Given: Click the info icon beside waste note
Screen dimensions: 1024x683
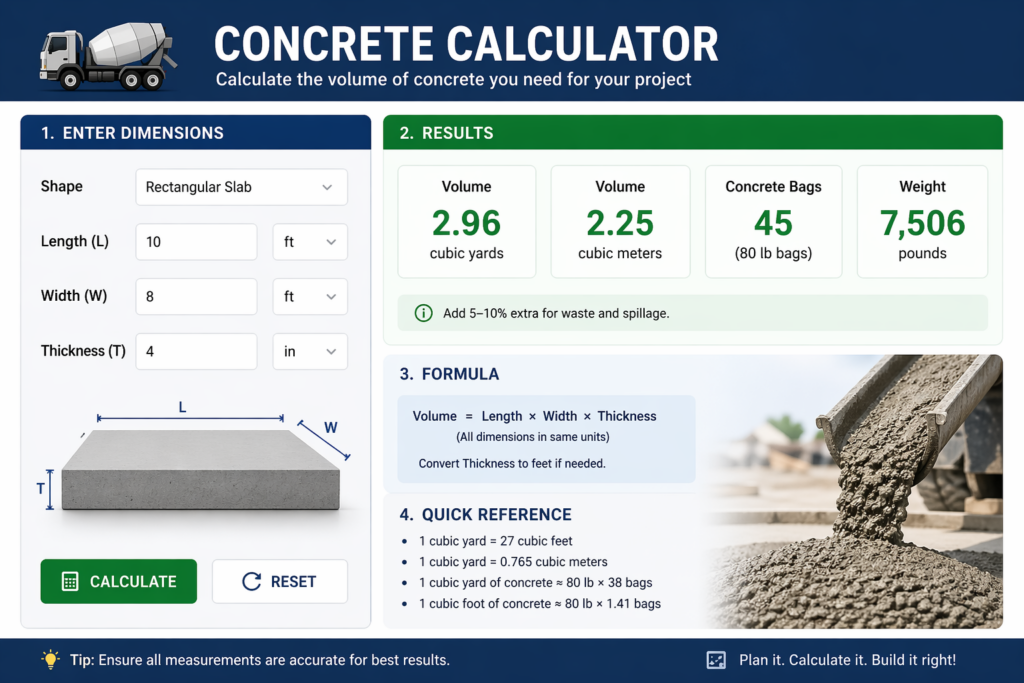Looking at the screenshot, I should click(x=423, y=314).
